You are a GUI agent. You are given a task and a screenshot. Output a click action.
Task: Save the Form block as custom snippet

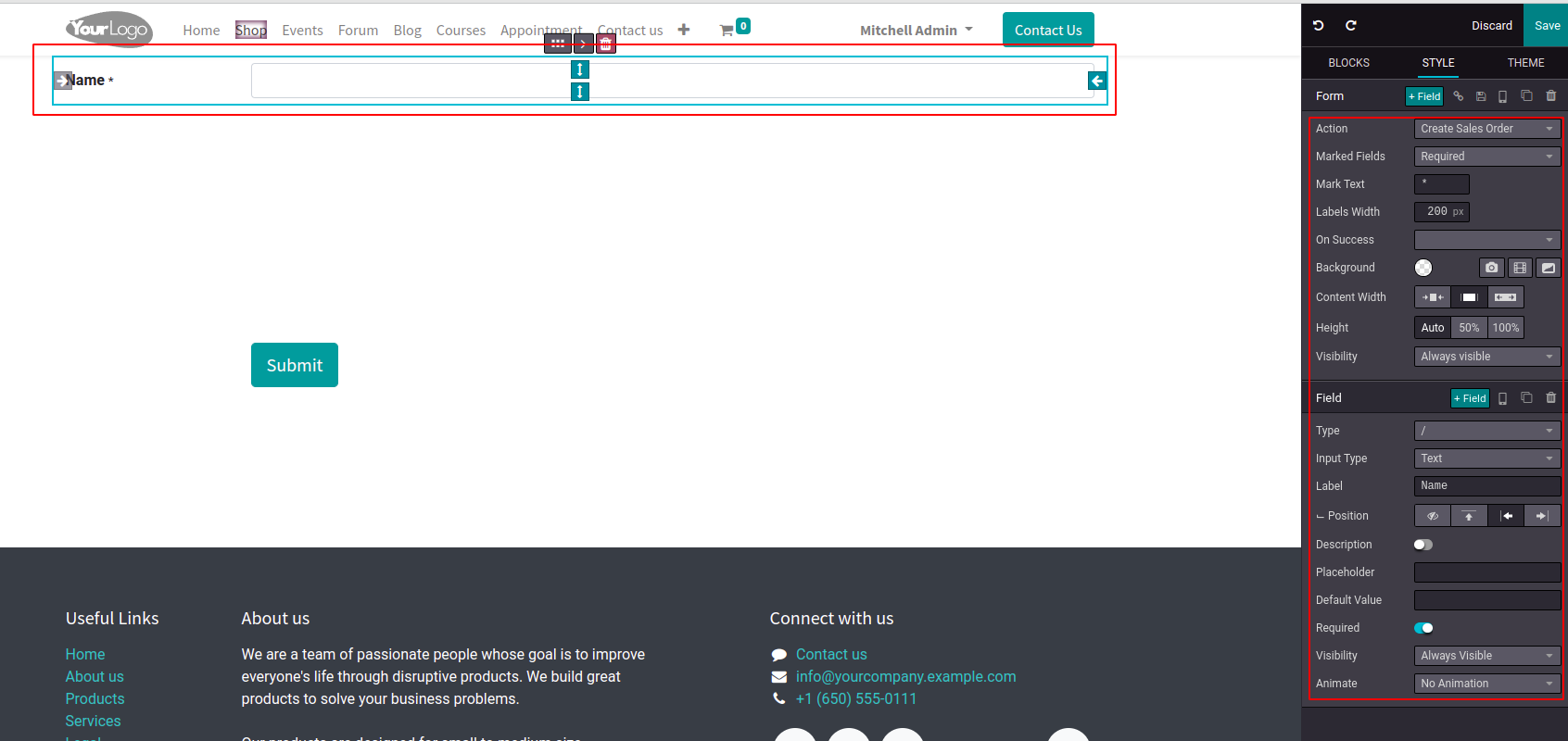pyautogui.click(x=1481, y=96)
